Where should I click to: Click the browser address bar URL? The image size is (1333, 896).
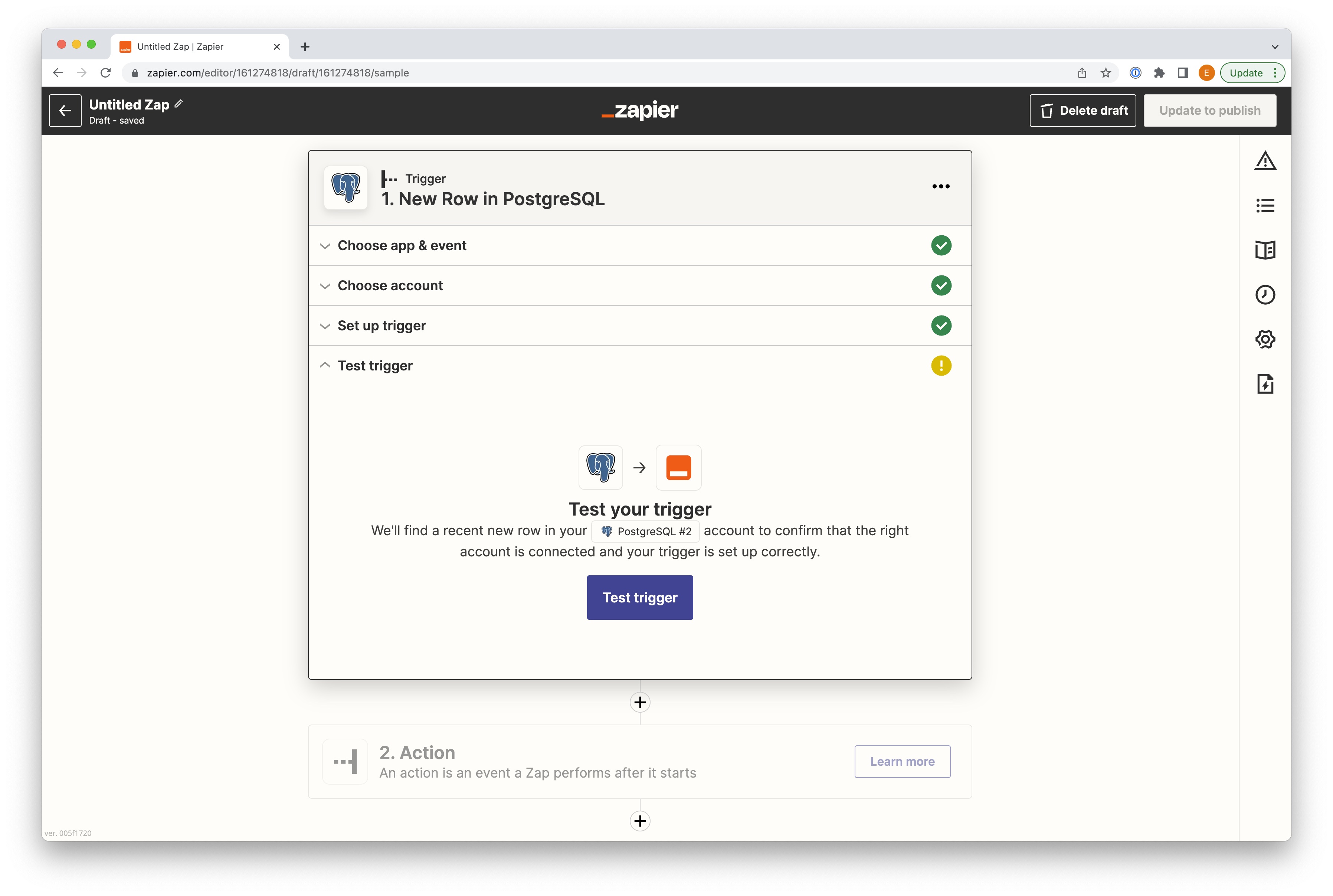pyautogui.click(x=278, y=73)
